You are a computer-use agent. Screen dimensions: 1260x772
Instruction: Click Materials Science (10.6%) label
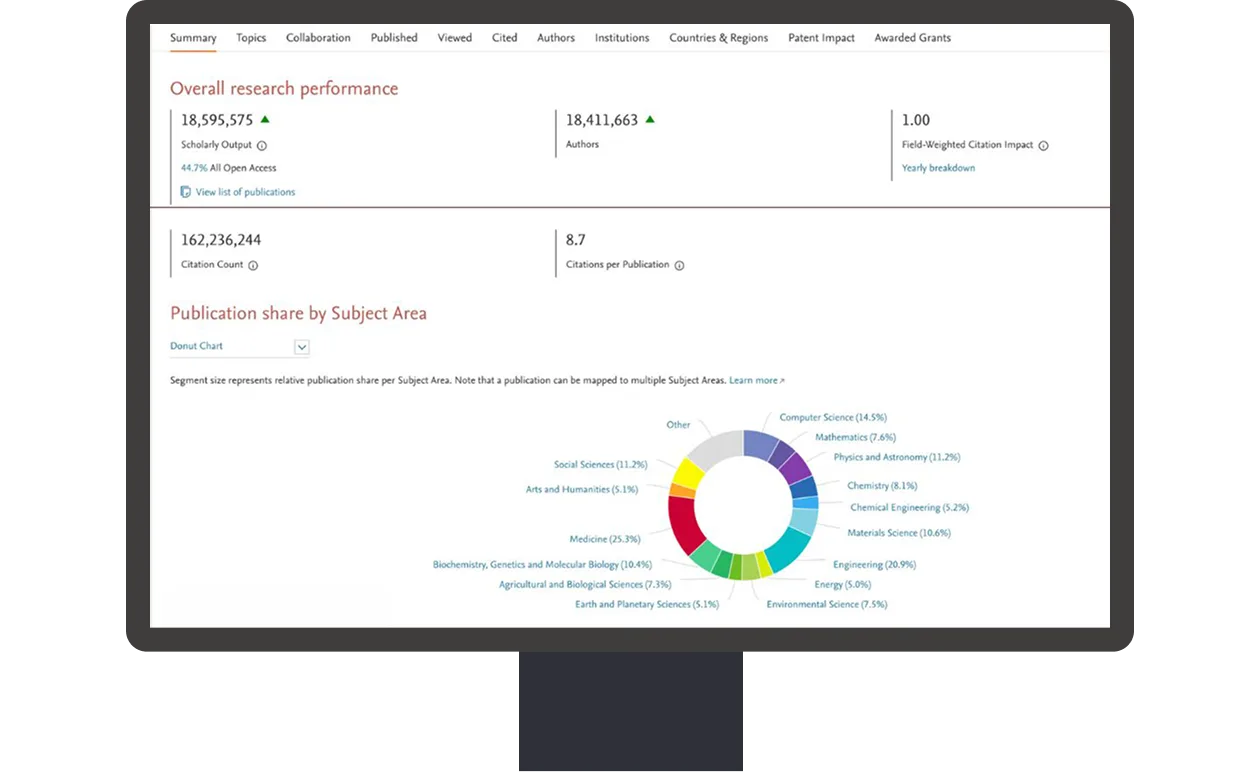(899, 533)
